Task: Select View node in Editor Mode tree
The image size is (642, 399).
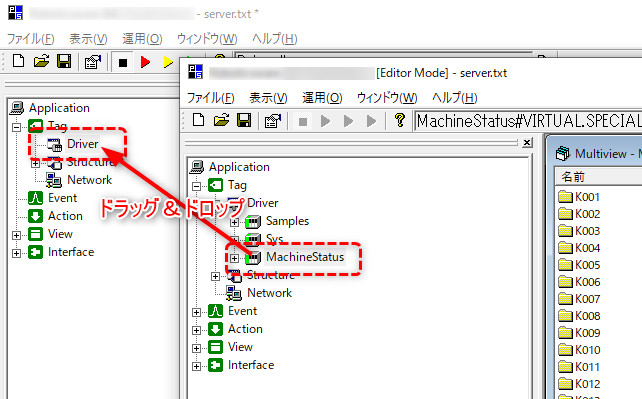Action: click(x=240, y=347)
